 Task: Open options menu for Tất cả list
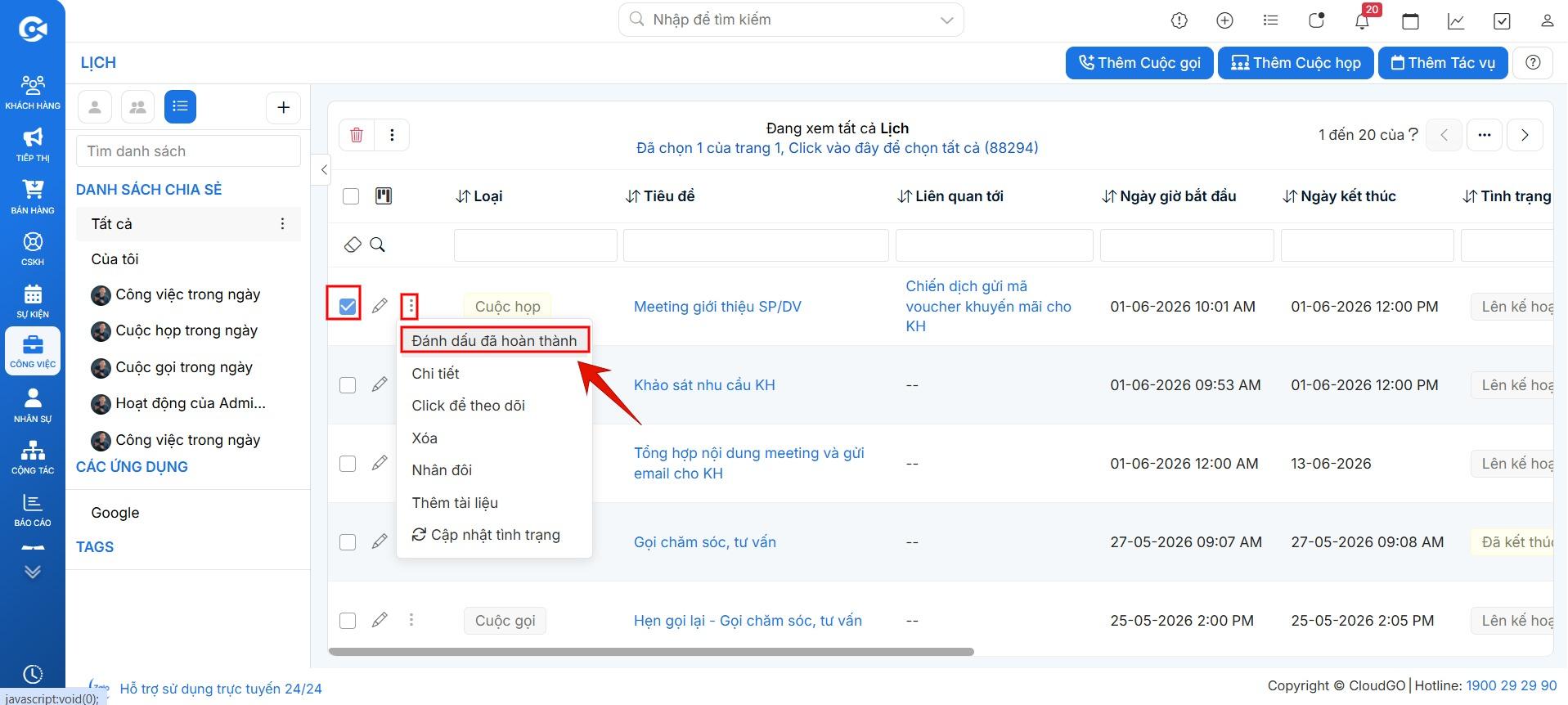pyautogui.click(x=282, y=224)
